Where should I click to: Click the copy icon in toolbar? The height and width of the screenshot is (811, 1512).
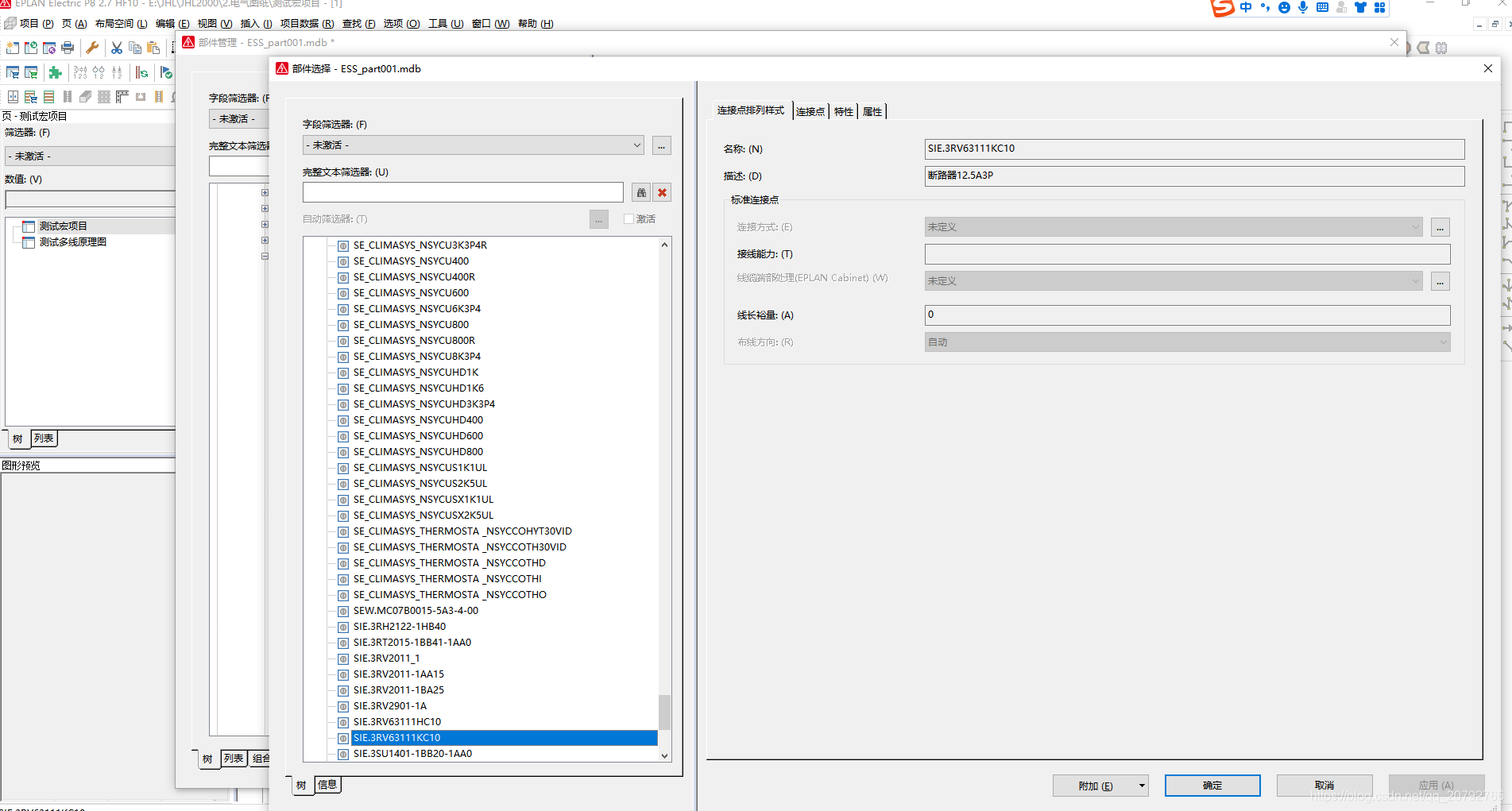click(x=135, y=48)
